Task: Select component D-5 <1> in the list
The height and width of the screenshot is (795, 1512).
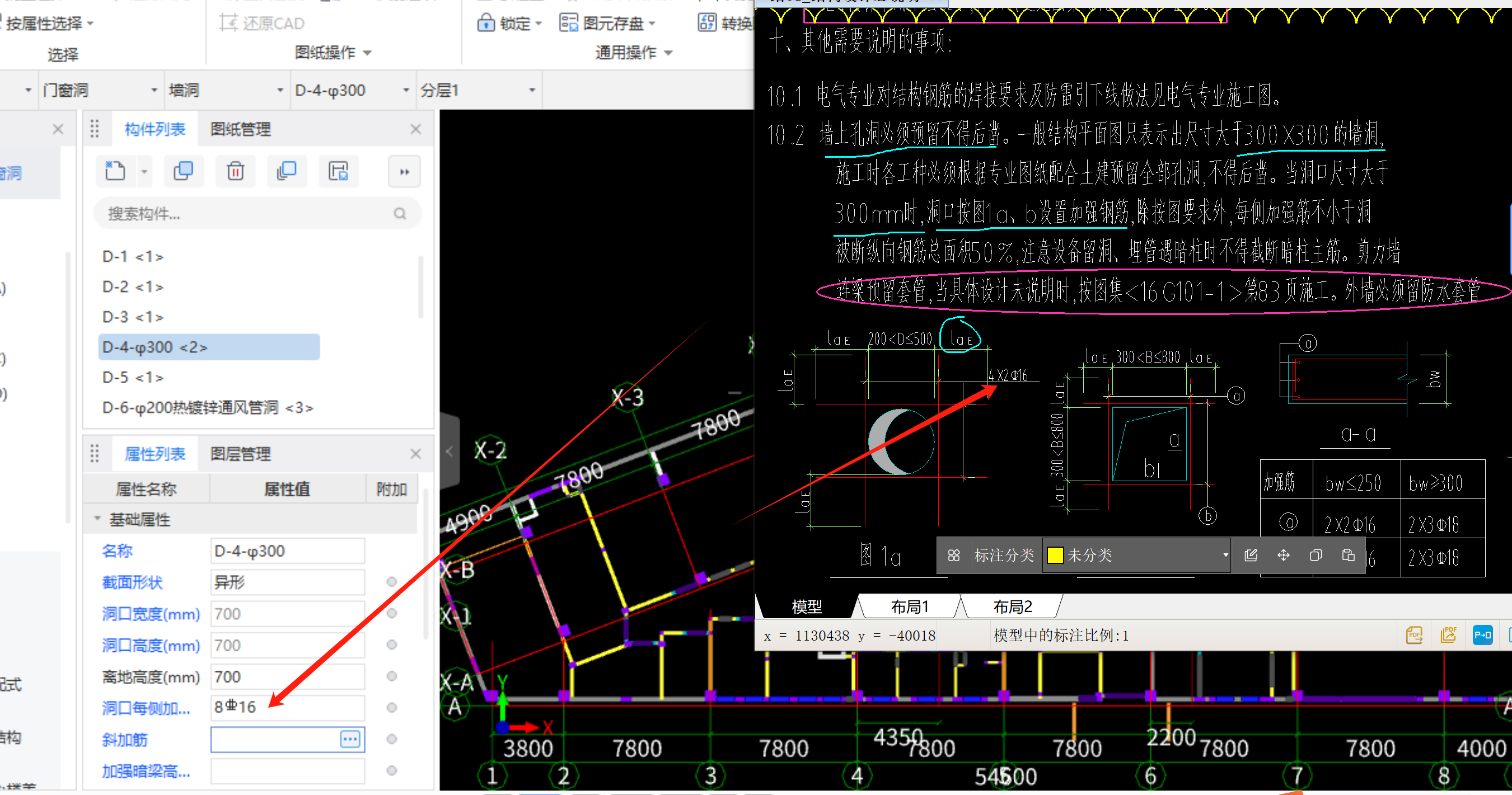Action: coord(133,377)
